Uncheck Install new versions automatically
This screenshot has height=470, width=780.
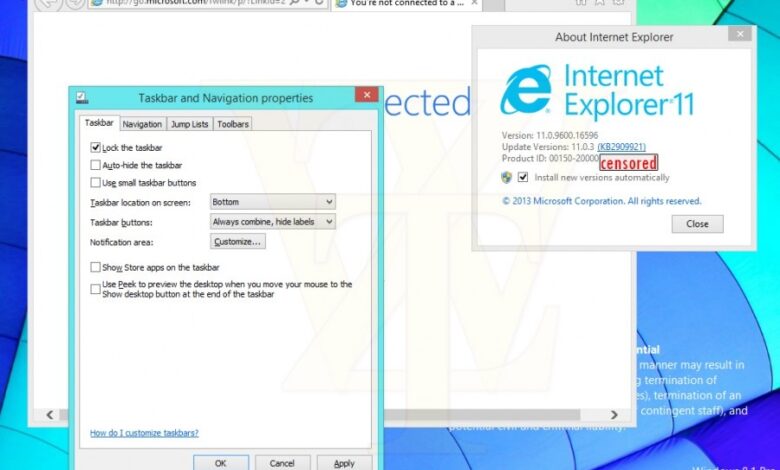(x=523, y=177)
